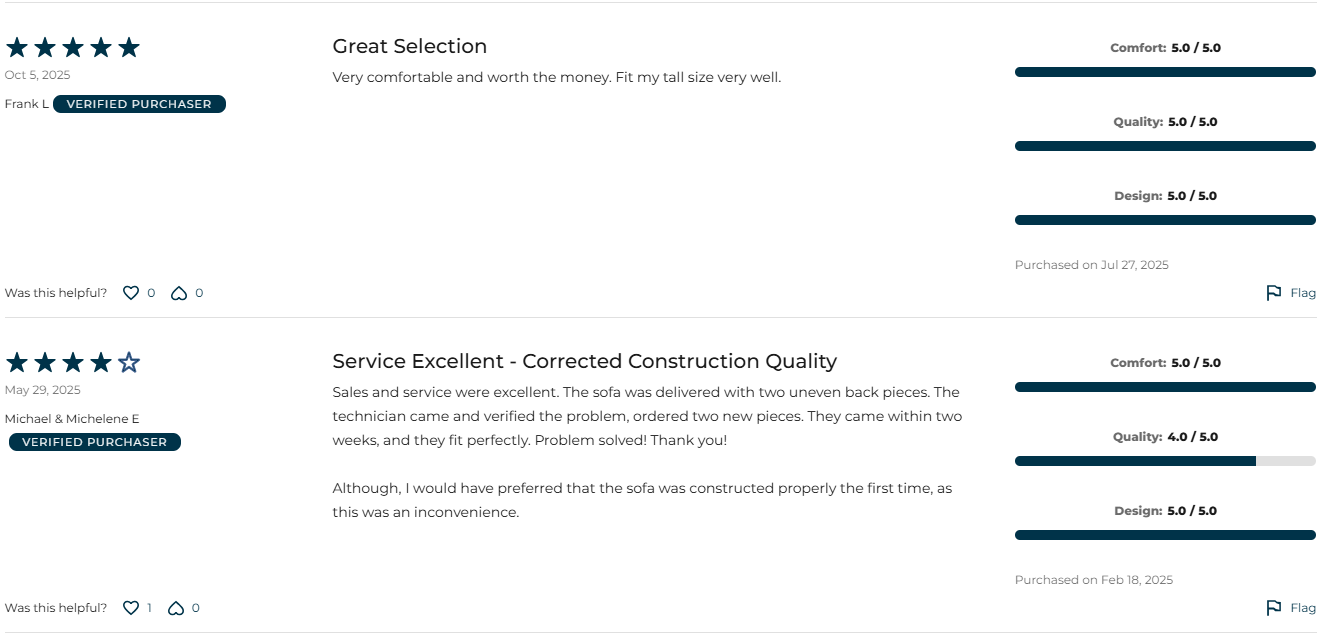Click Frank L's Comfort 5.0 rating bar

click(x=1165, y=72)
